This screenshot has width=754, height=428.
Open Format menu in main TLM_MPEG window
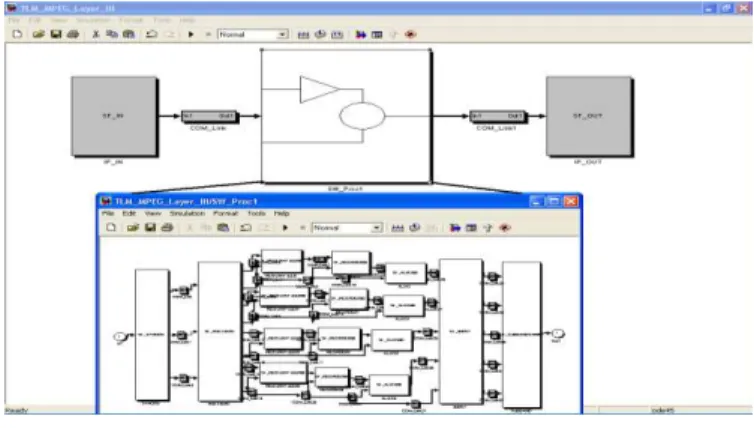coord(131,20)
